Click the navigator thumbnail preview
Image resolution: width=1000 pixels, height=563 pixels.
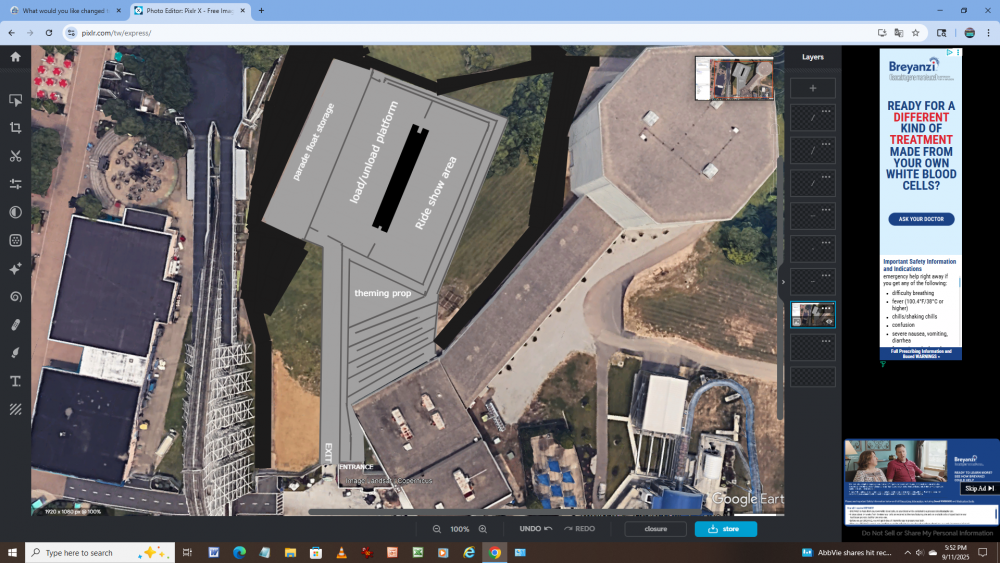point(734,78)
